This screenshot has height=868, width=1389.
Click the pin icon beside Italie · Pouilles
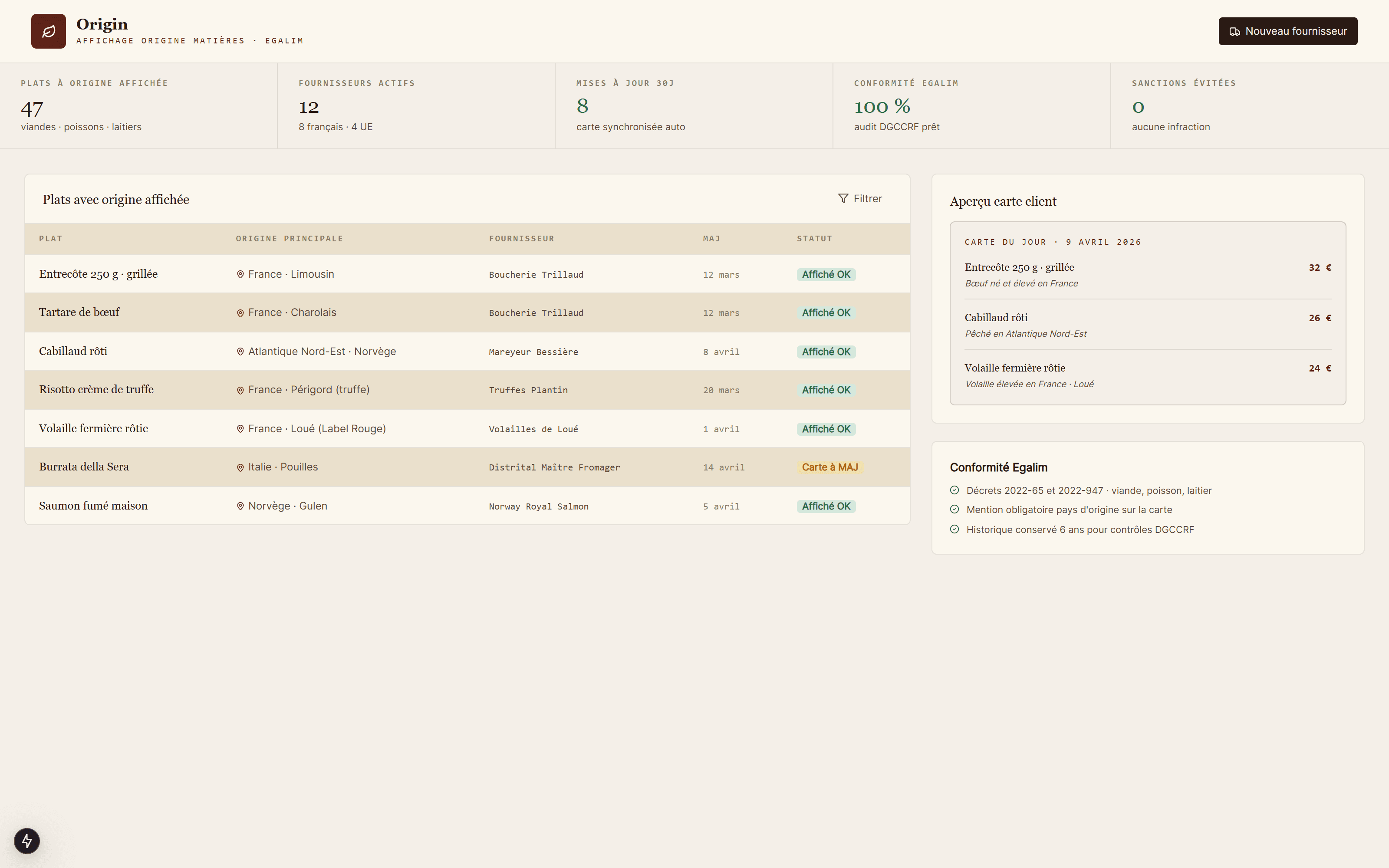[x=240, y=467]
